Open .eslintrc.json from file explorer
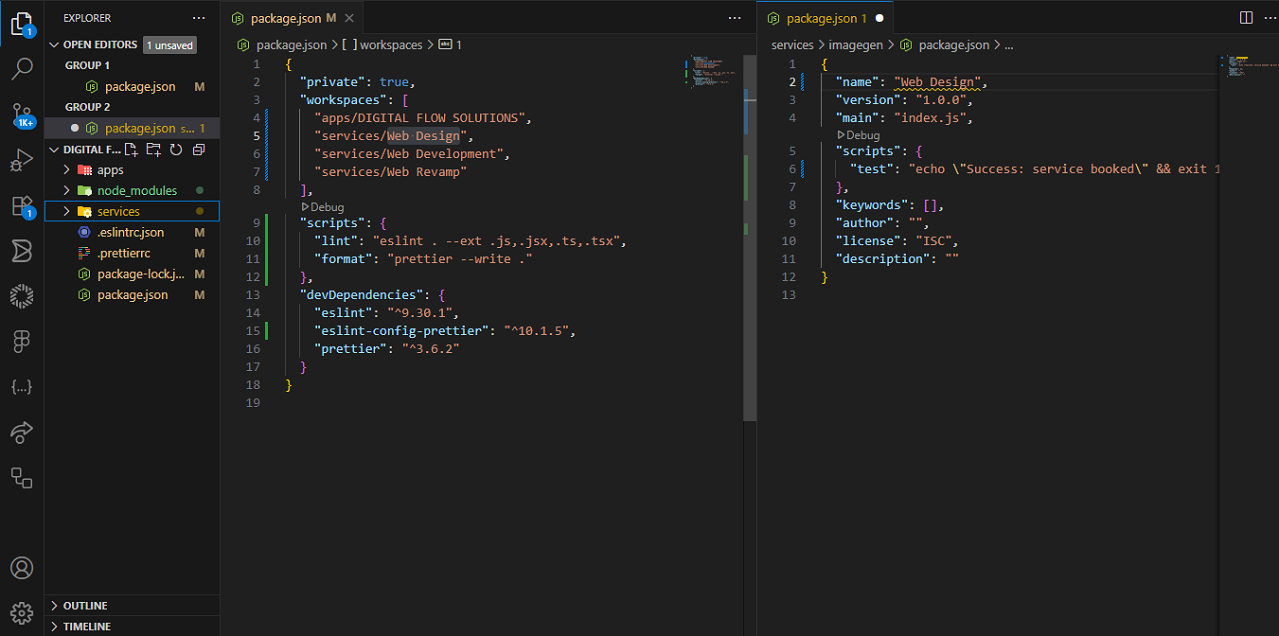The width and height of the screenshot is (1279, 636). tap(130, 233)
